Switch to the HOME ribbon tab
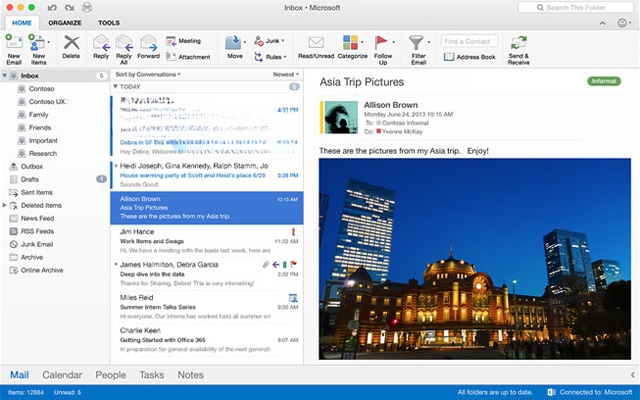This screenshot has width=640, height=400. click(x=22, y=23)
